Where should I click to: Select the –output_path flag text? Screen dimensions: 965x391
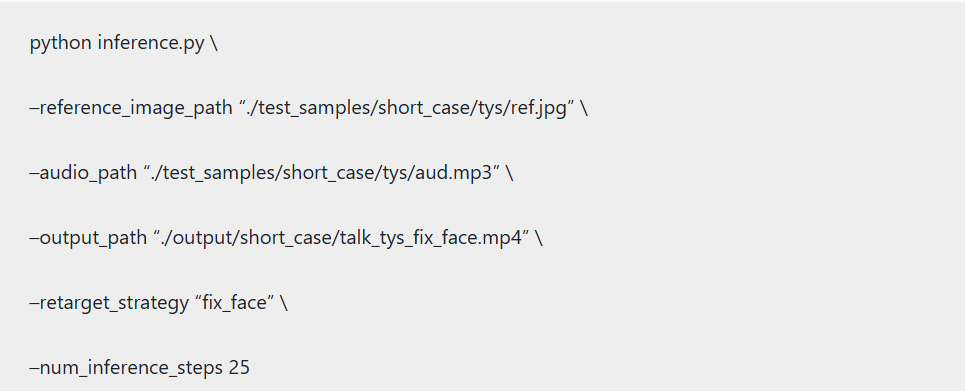pos(88,238)
